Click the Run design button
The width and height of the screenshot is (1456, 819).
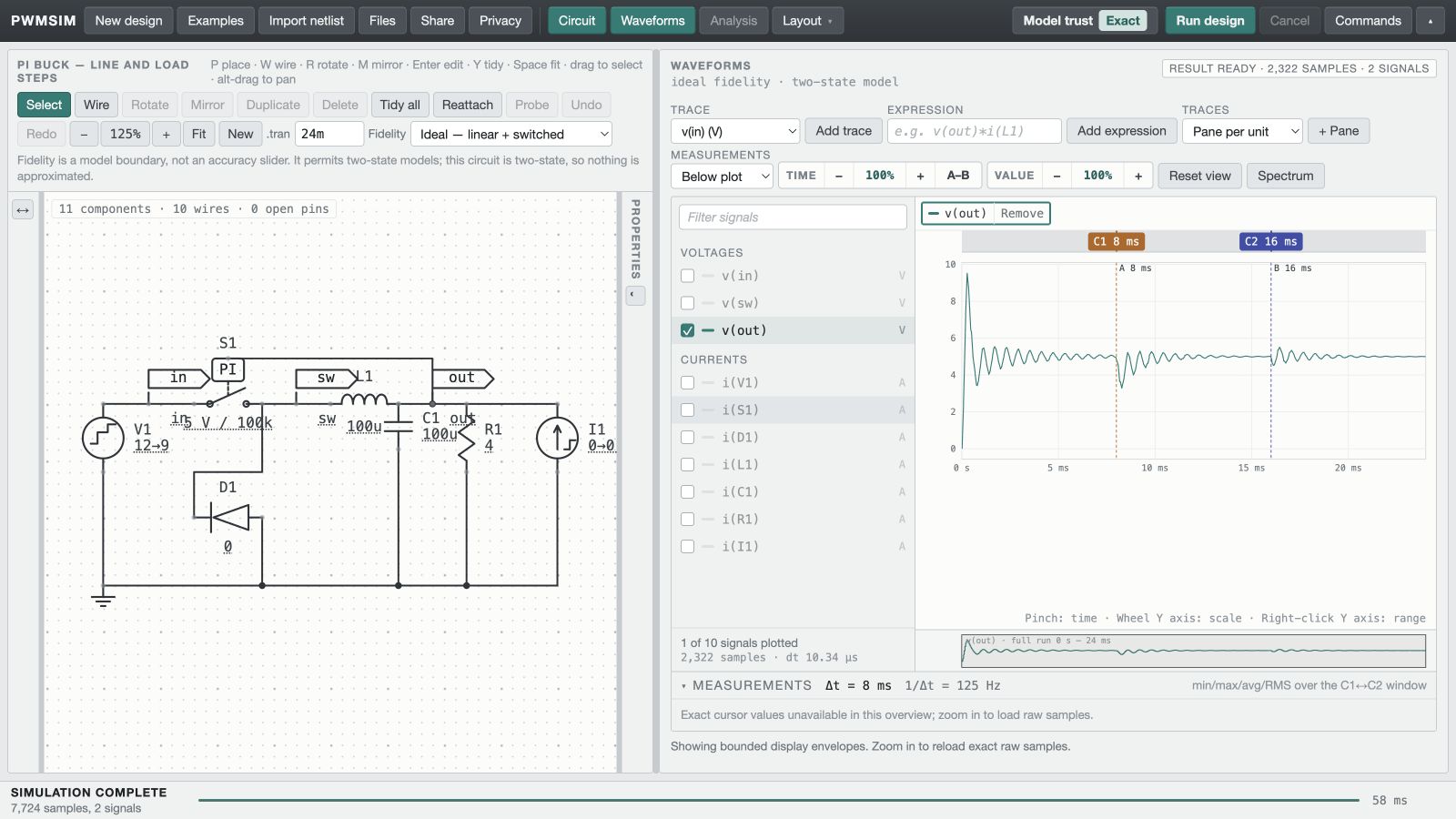[1210, 21]
